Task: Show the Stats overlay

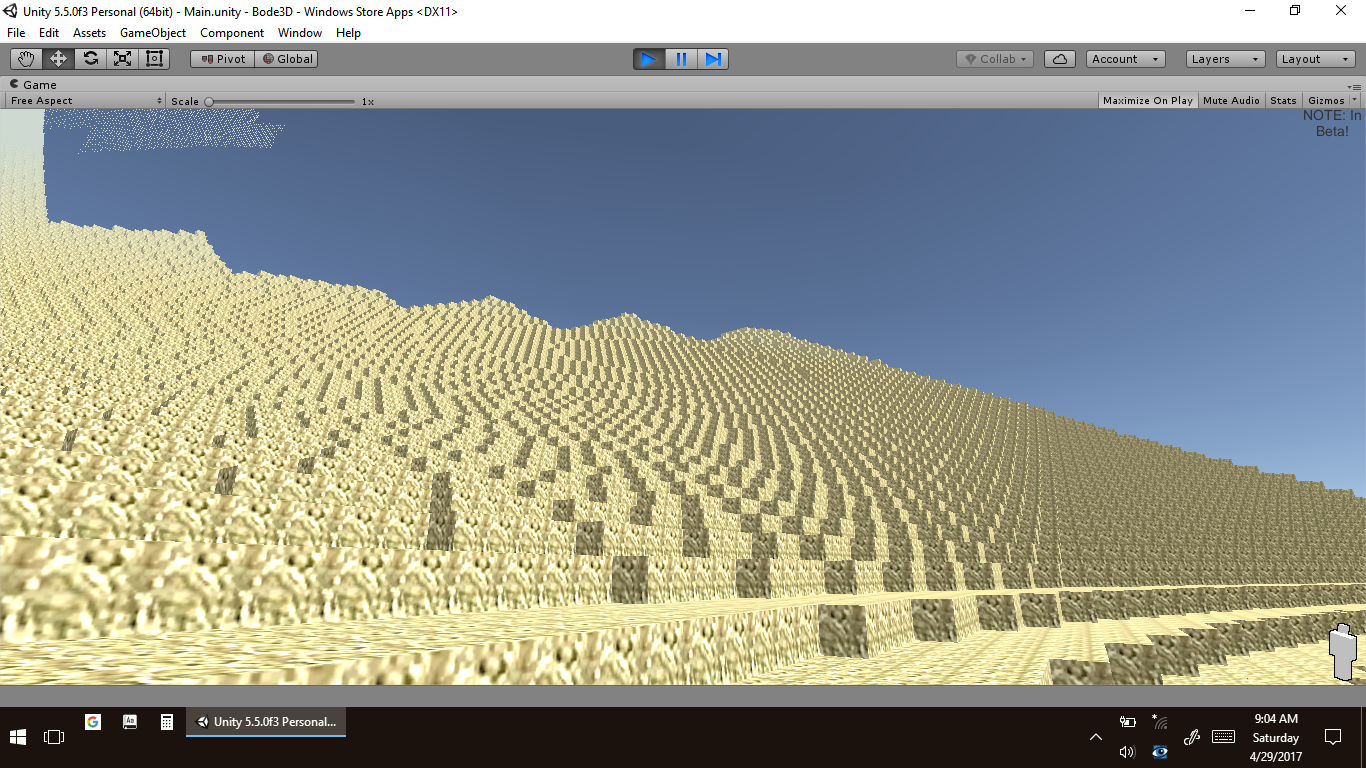Action: 1283,100
